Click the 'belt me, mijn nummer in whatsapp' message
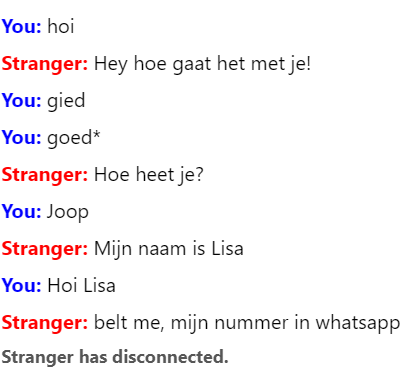Image resolution: width=402 pixels, height=377 pixels. click(x=247, y=323)
